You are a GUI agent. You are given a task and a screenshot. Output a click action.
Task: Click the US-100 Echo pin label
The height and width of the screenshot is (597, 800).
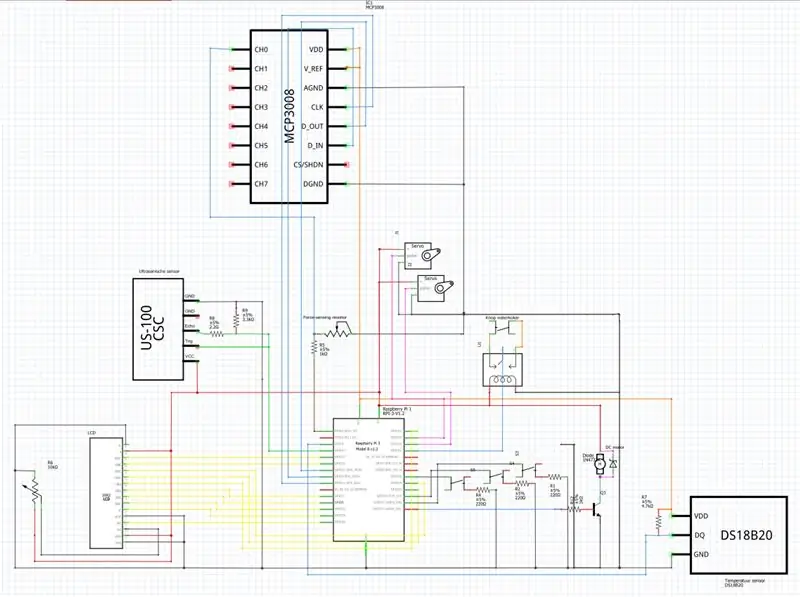[x=189, y=326]
